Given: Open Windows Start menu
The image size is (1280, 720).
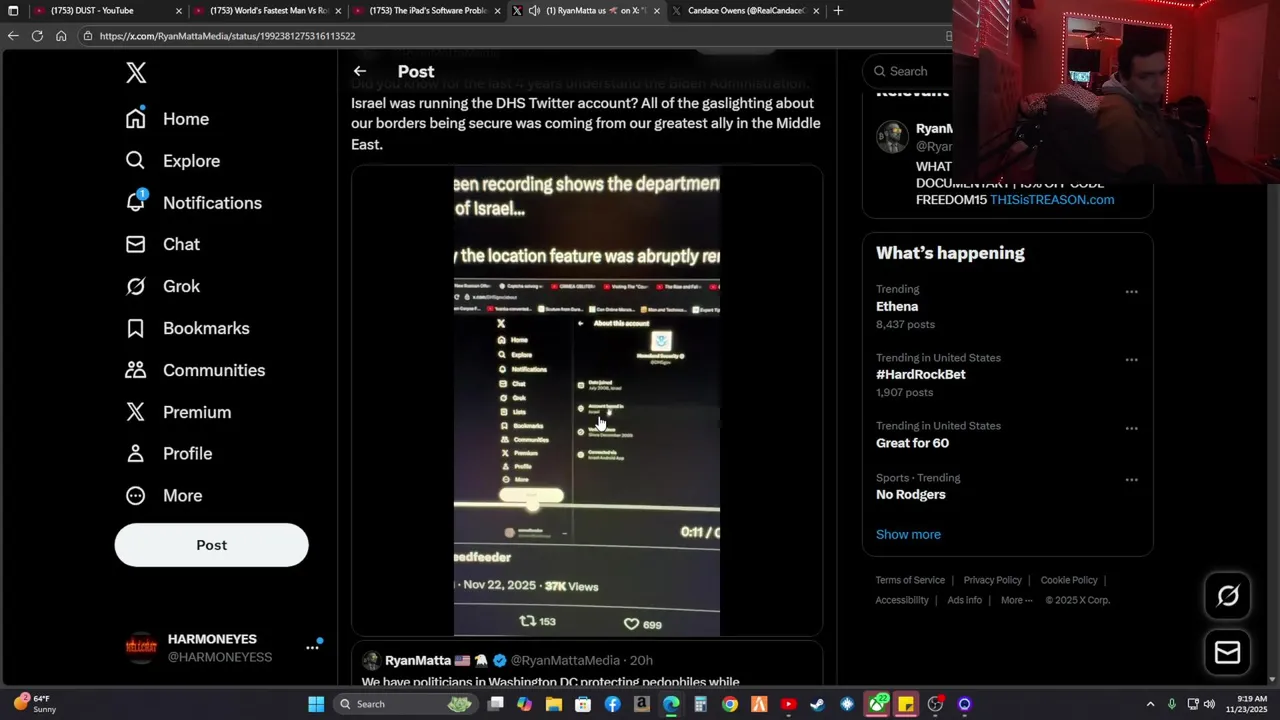Looking at the screenshot, I should click(316, 704).
